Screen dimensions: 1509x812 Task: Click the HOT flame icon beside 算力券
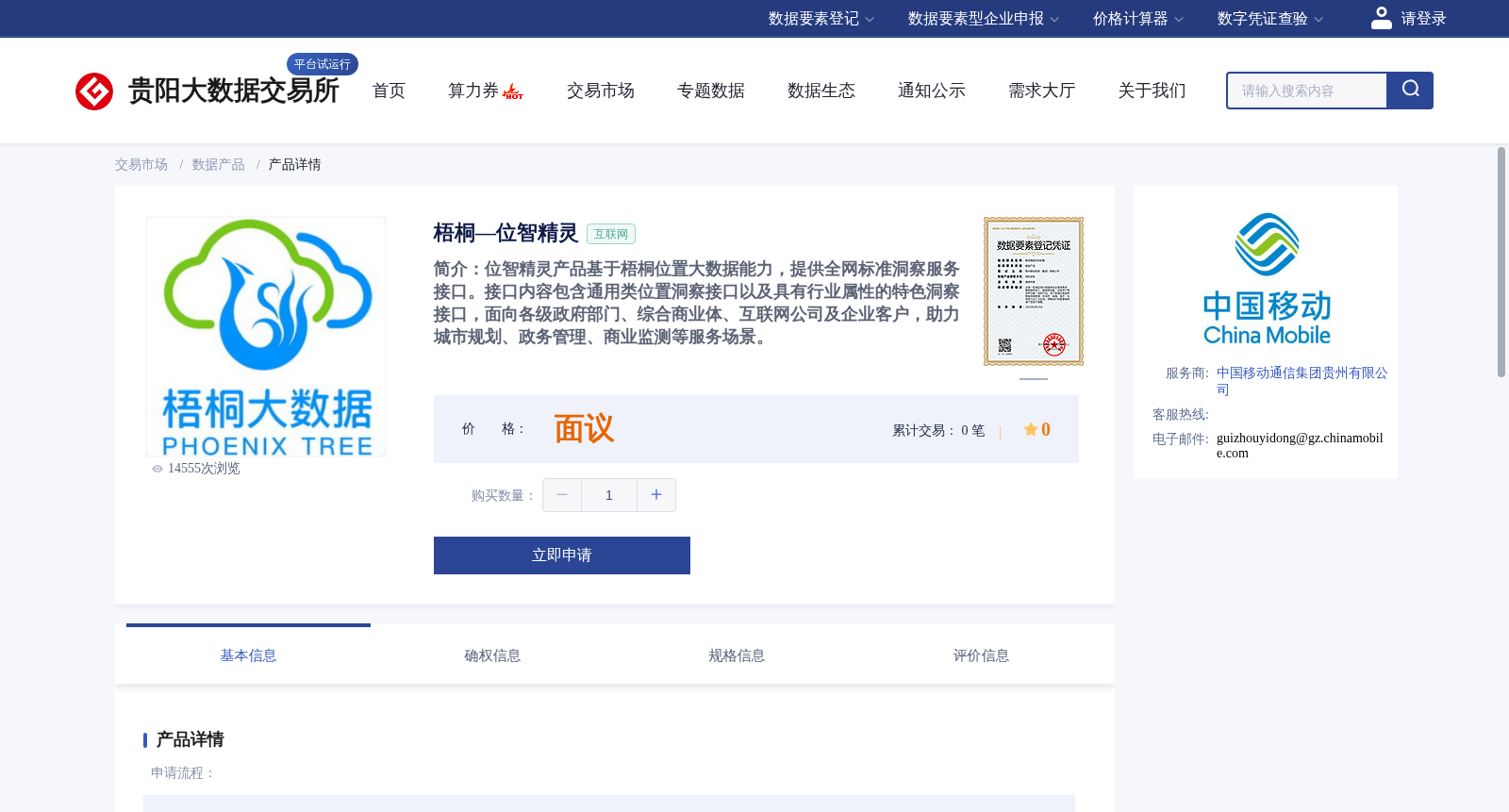[513, 91]
